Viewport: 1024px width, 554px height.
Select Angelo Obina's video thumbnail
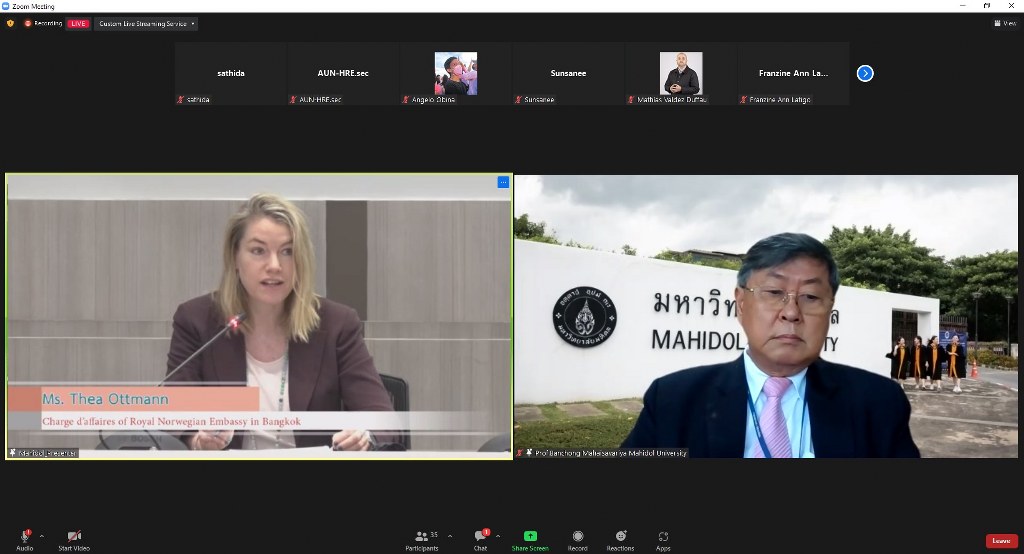point(455,74)
